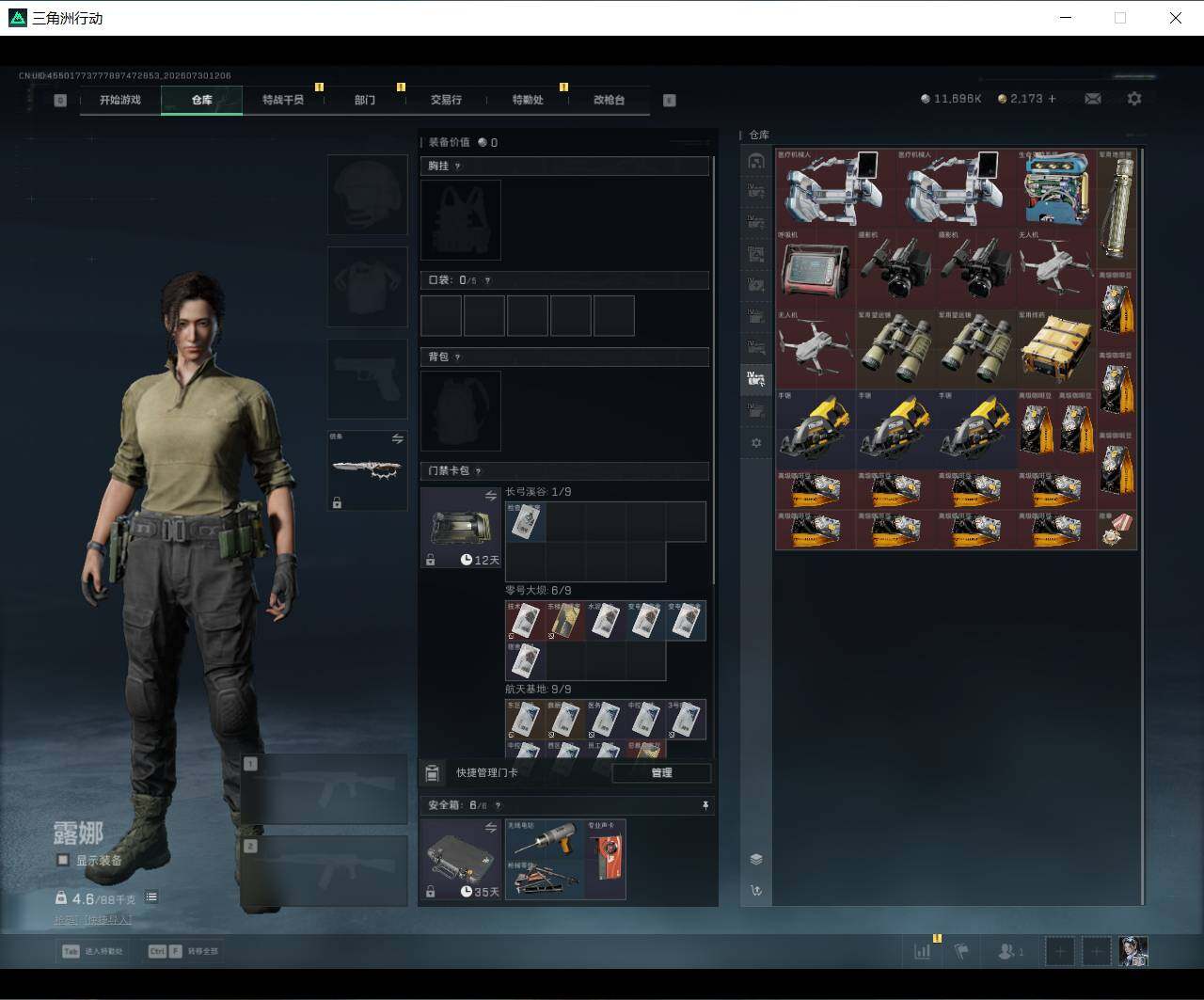The width and height of the screenshot is (1204, 1000).
Task: Click the empty body armor slot
Action: [367, 287]
